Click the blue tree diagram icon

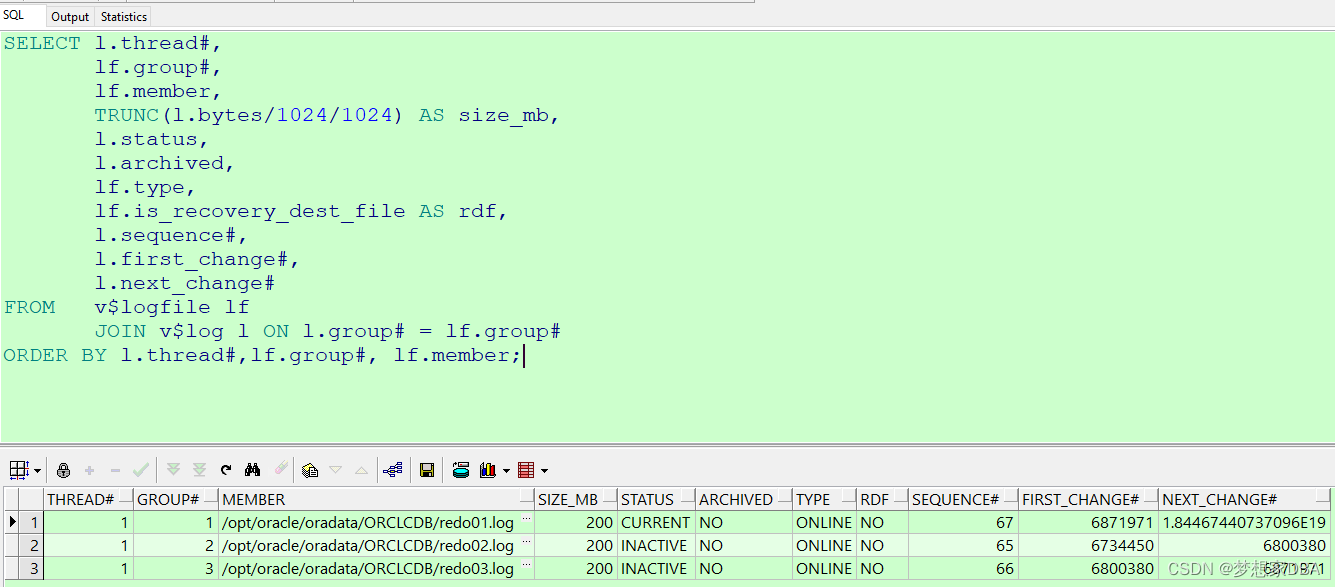[x=392, y=470]
